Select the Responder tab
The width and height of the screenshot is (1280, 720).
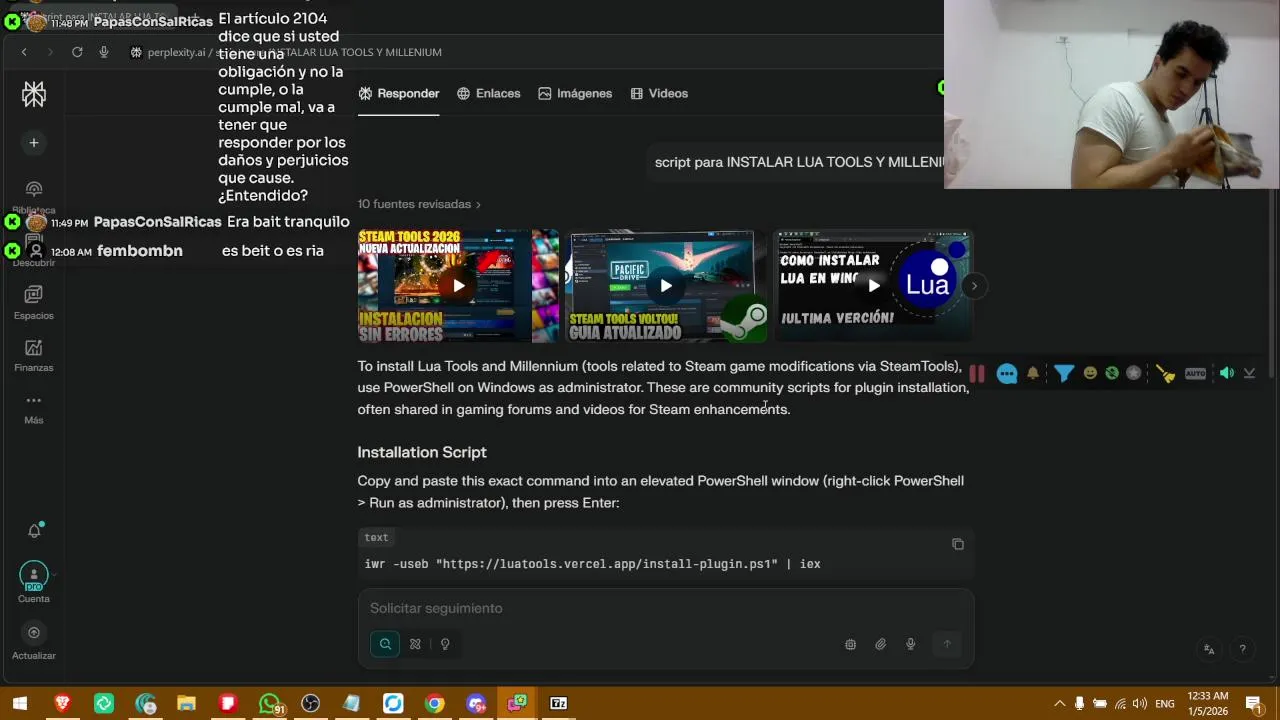(398, 93)
